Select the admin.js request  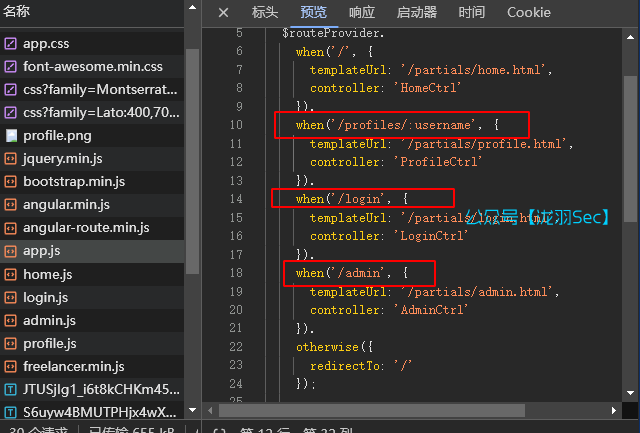(x=49, y=320)
